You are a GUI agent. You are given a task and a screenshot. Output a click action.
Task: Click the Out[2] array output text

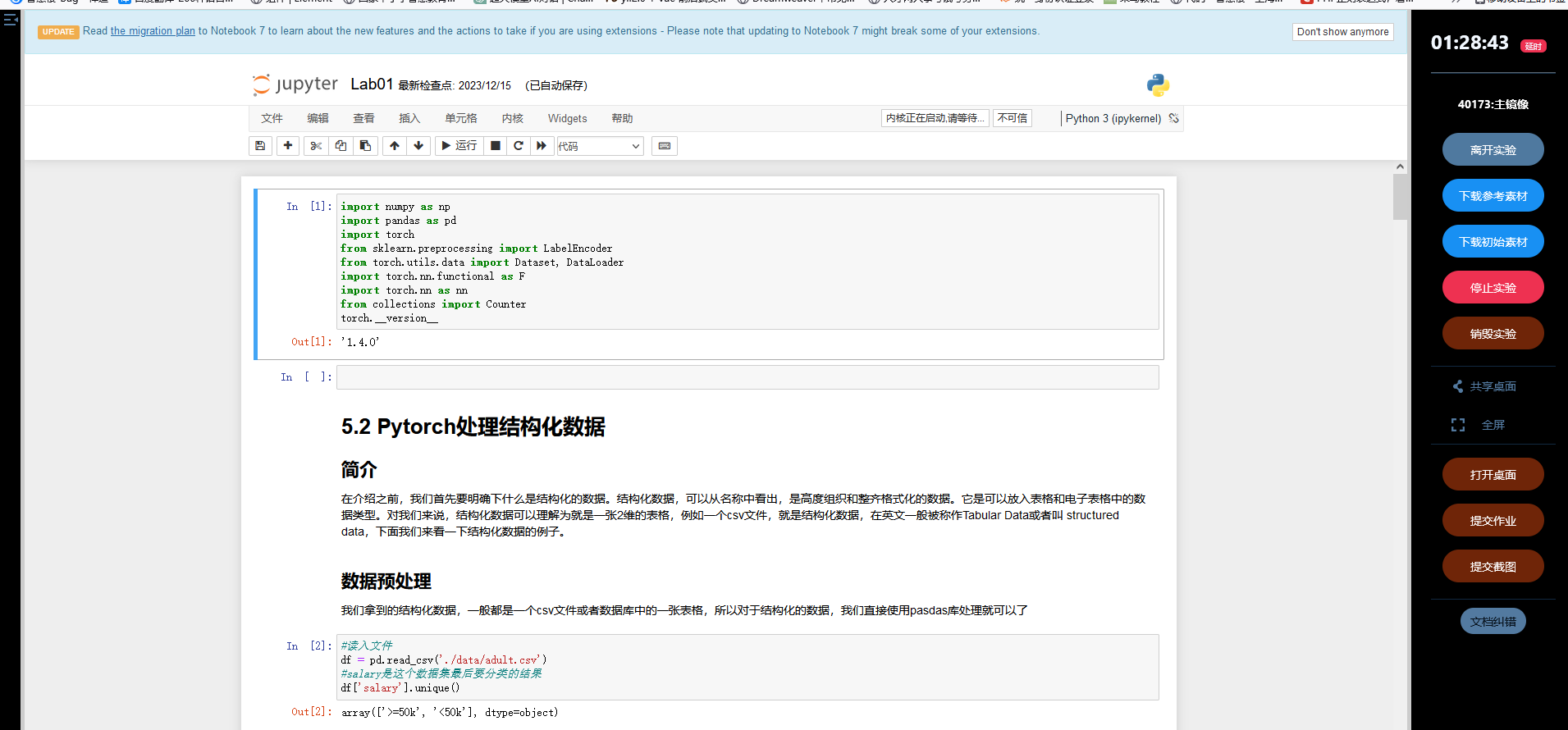(x=450, y=713)
